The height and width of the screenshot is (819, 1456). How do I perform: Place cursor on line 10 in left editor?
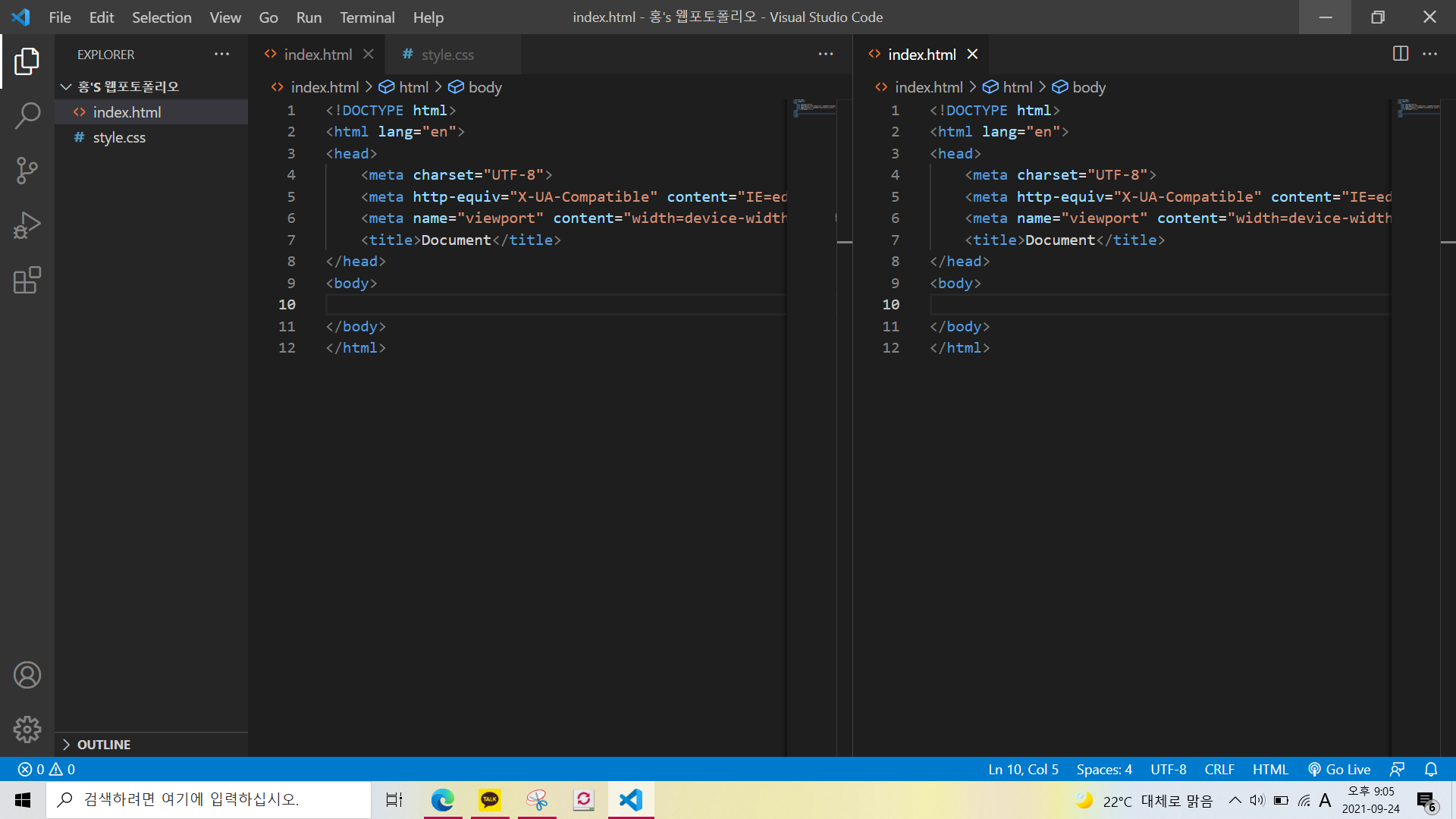coord(556,304)
